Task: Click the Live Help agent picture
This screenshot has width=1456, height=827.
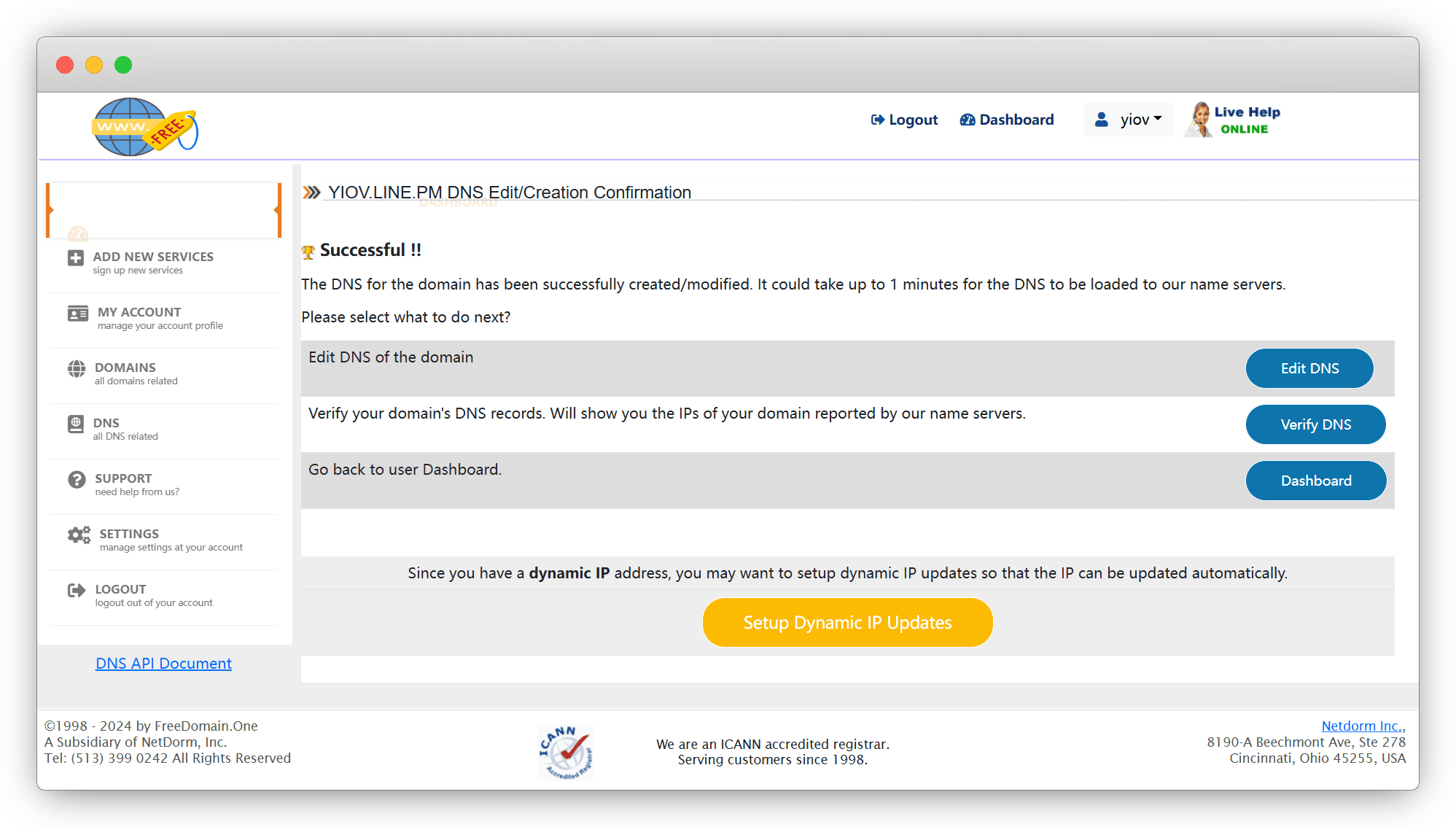Action: [1198, 120]
